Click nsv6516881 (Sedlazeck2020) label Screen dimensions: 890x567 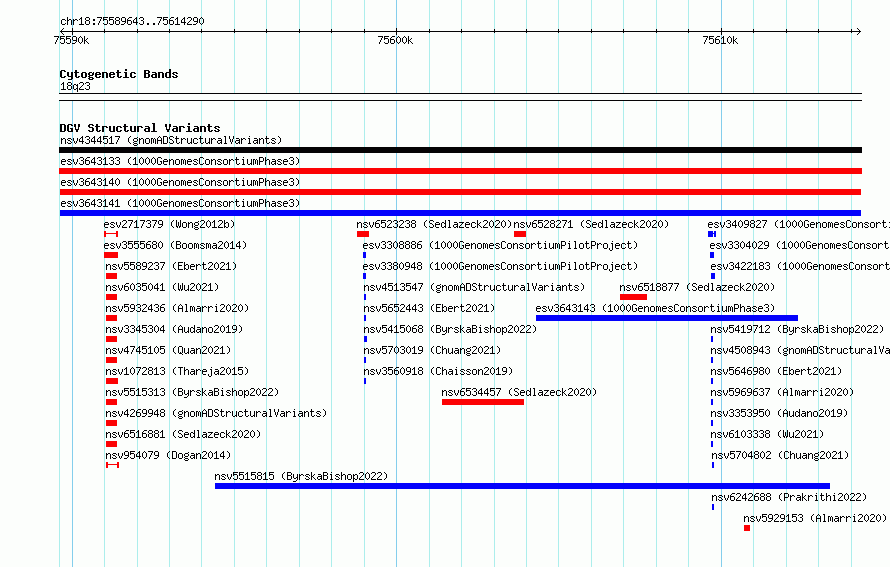pyautogui.click(x=183, y=434)
